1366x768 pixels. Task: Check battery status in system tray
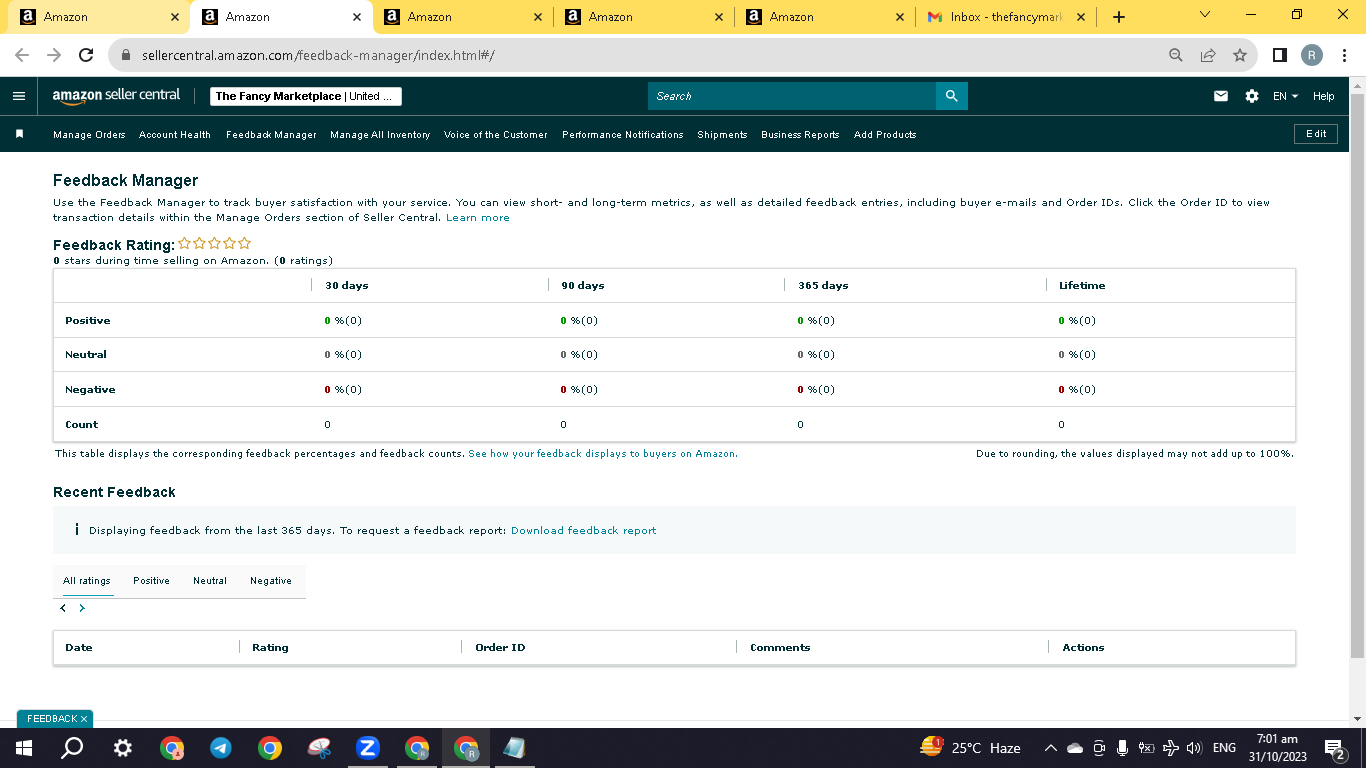1147,748
